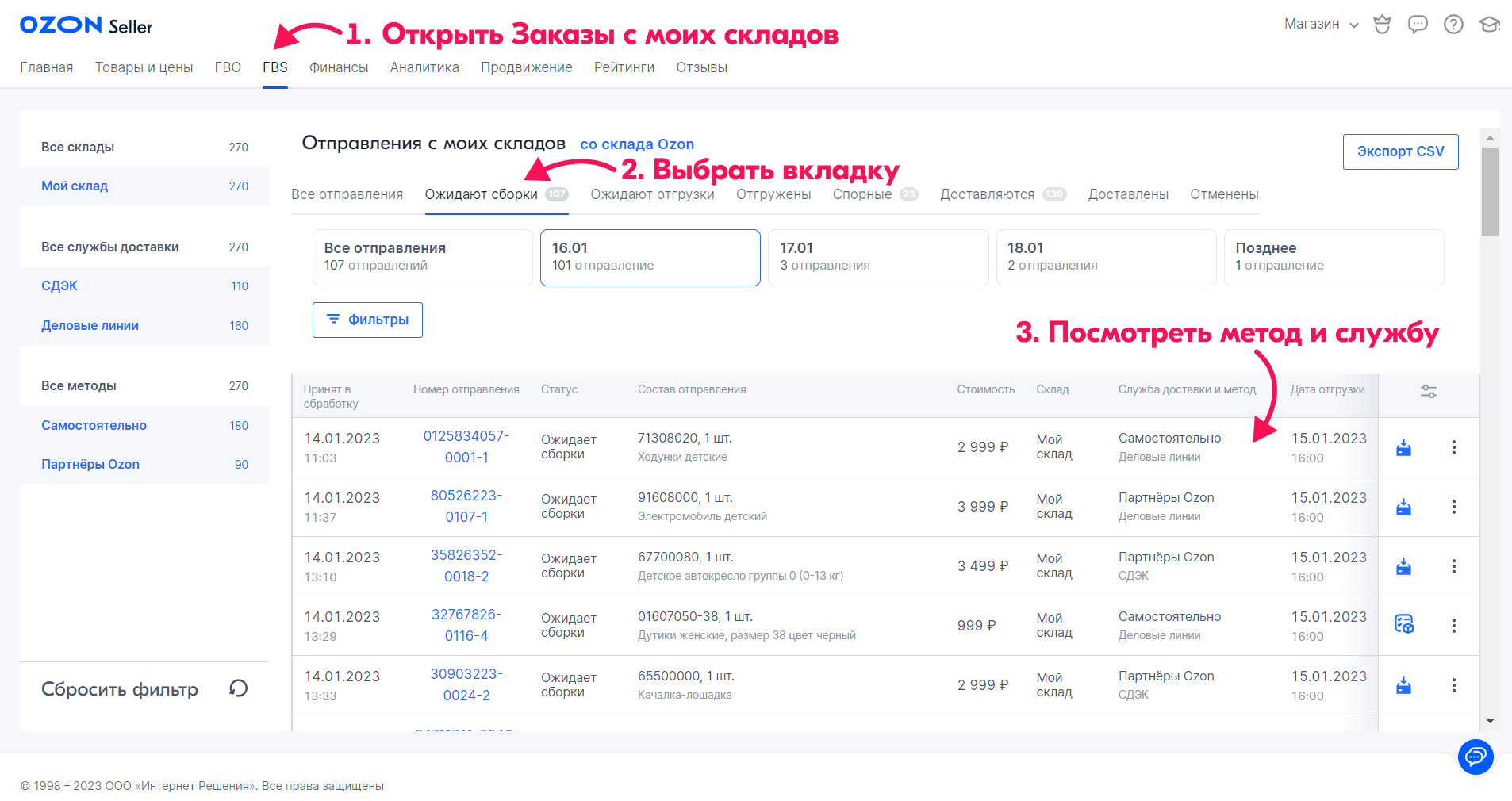Switch to Доставлены tab

(1128, 194)
